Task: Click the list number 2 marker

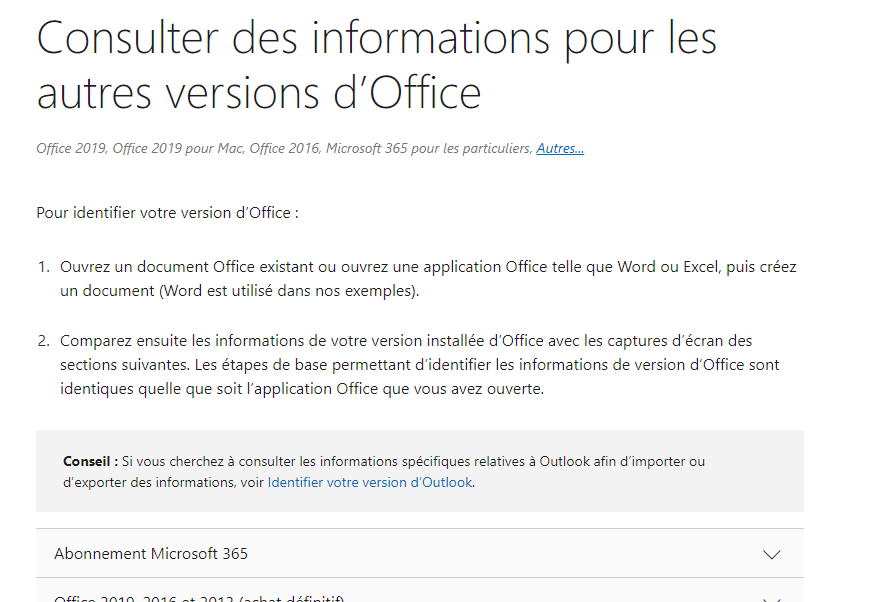Action: pos(44,341)
